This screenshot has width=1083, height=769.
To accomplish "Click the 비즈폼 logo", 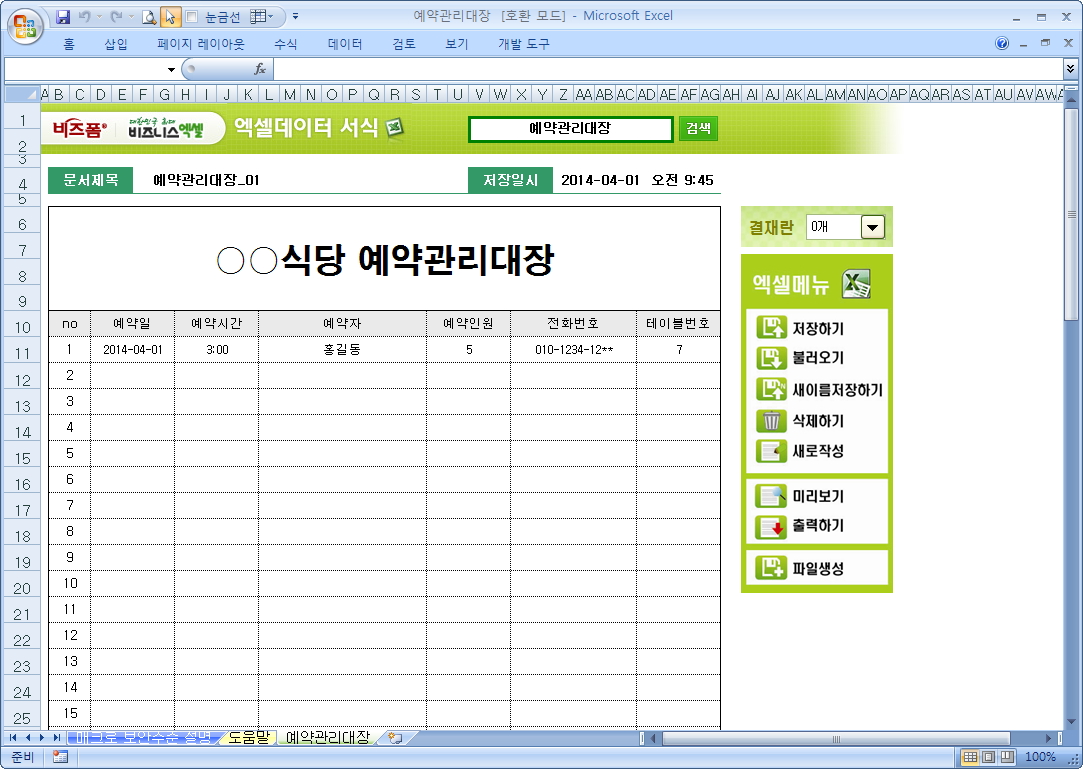I will pos(80,129).
